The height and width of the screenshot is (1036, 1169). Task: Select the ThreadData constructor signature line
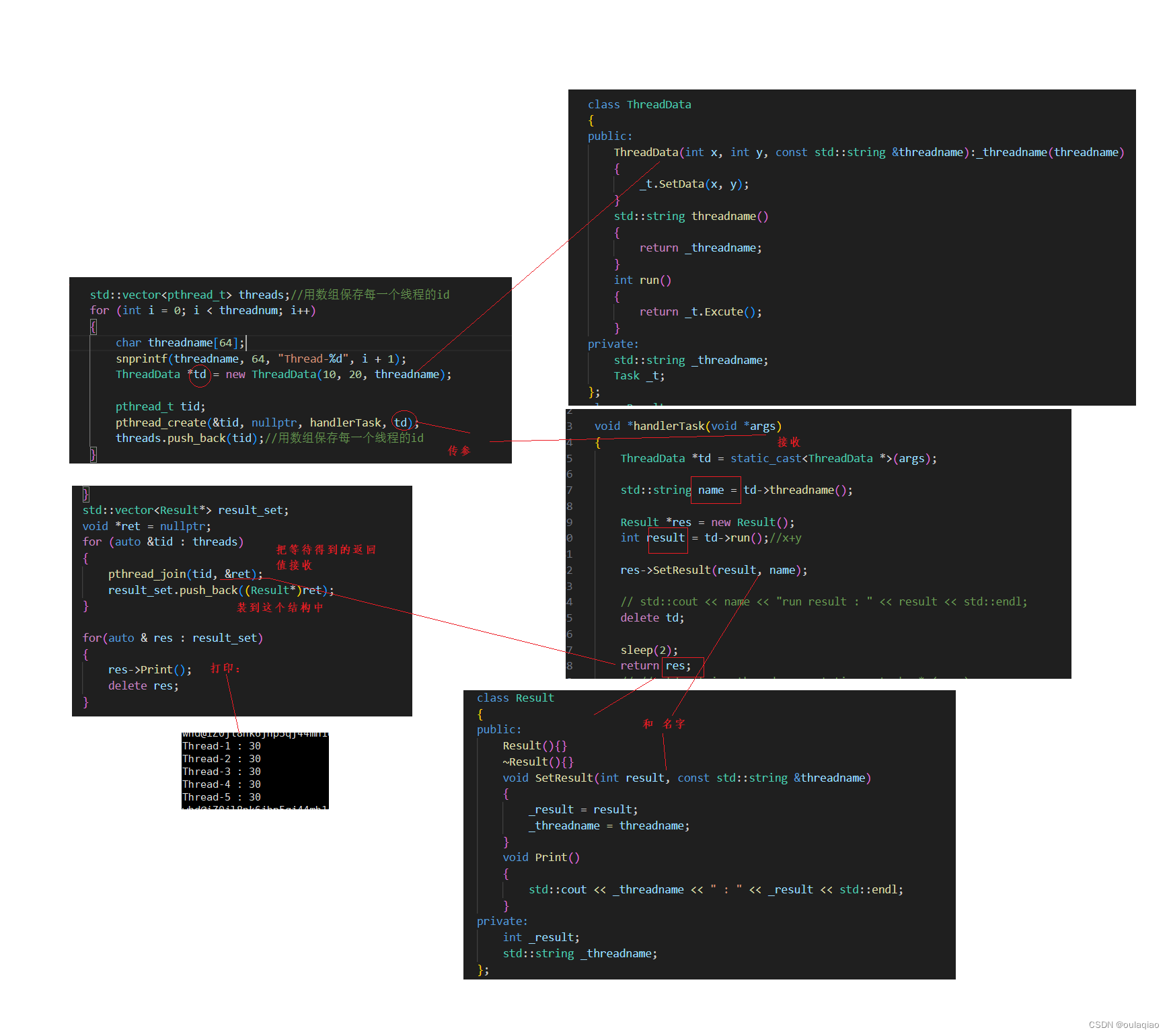(x=869, y=152)
